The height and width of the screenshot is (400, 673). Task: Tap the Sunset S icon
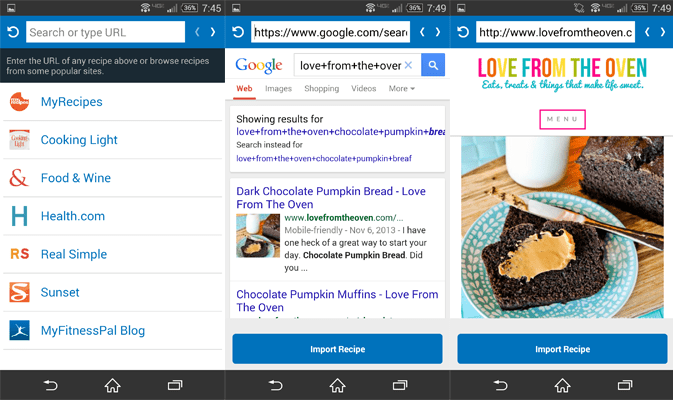coord(19,292)
